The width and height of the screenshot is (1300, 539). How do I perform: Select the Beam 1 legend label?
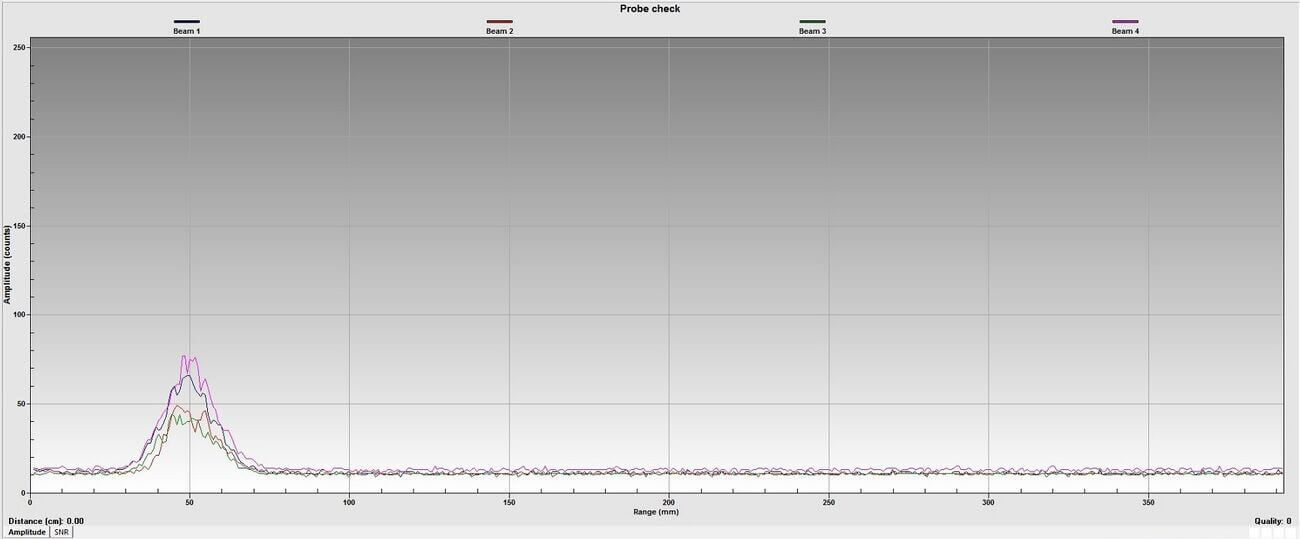(x=187, y=31)
